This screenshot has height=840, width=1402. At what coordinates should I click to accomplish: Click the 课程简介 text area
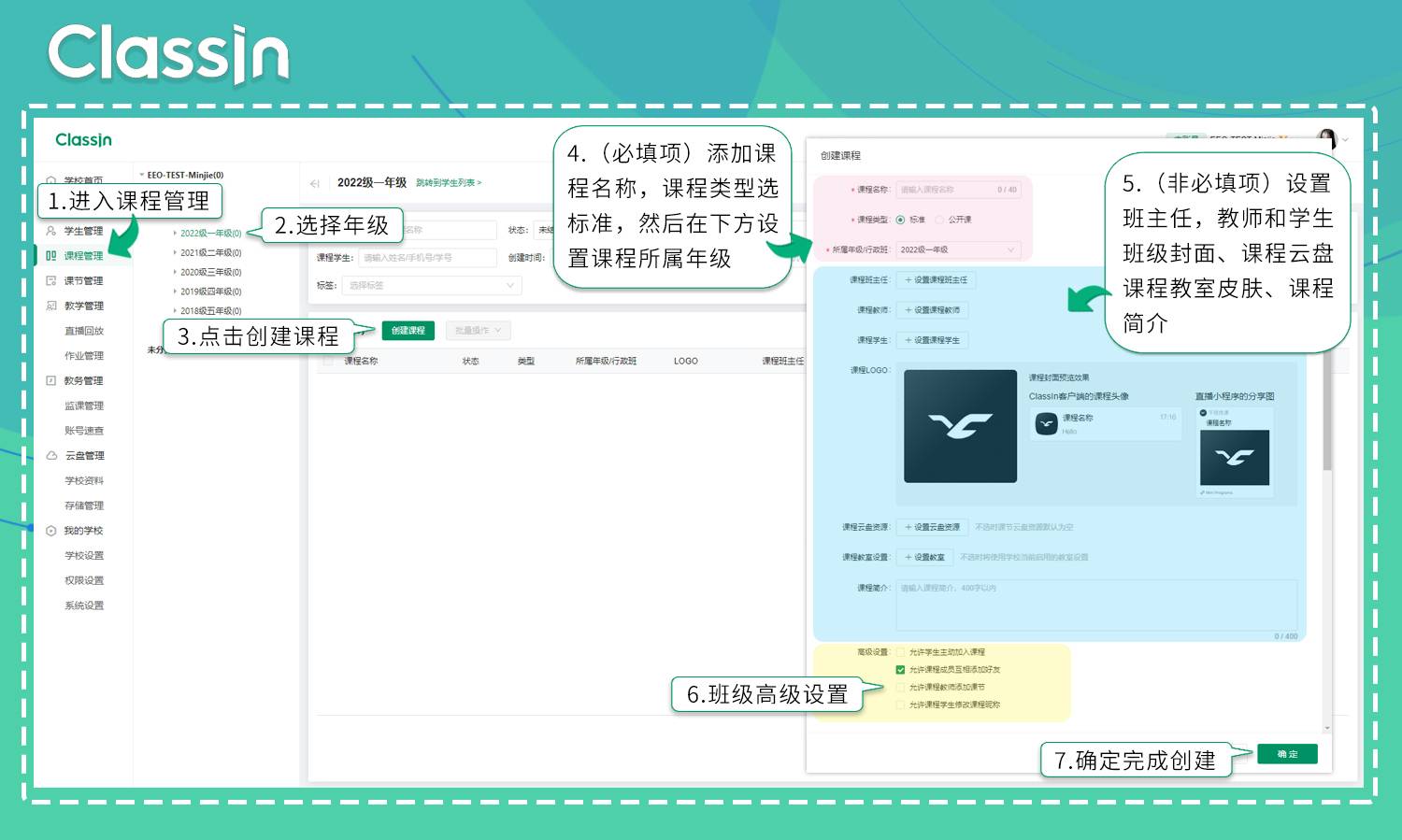click(x=1096, y=605)
